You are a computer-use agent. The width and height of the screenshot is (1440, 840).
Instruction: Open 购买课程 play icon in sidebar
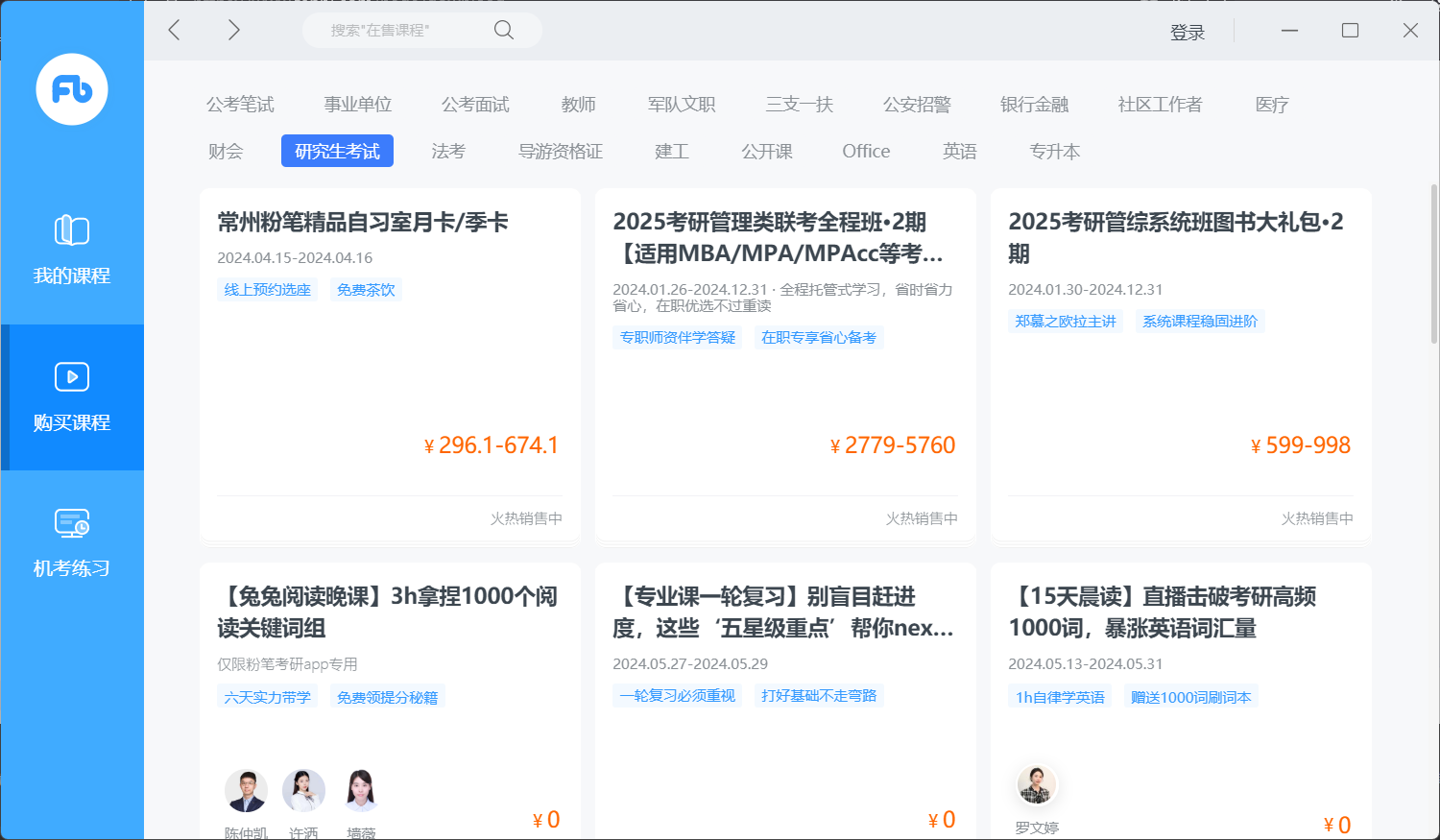[x=72, y=377]
